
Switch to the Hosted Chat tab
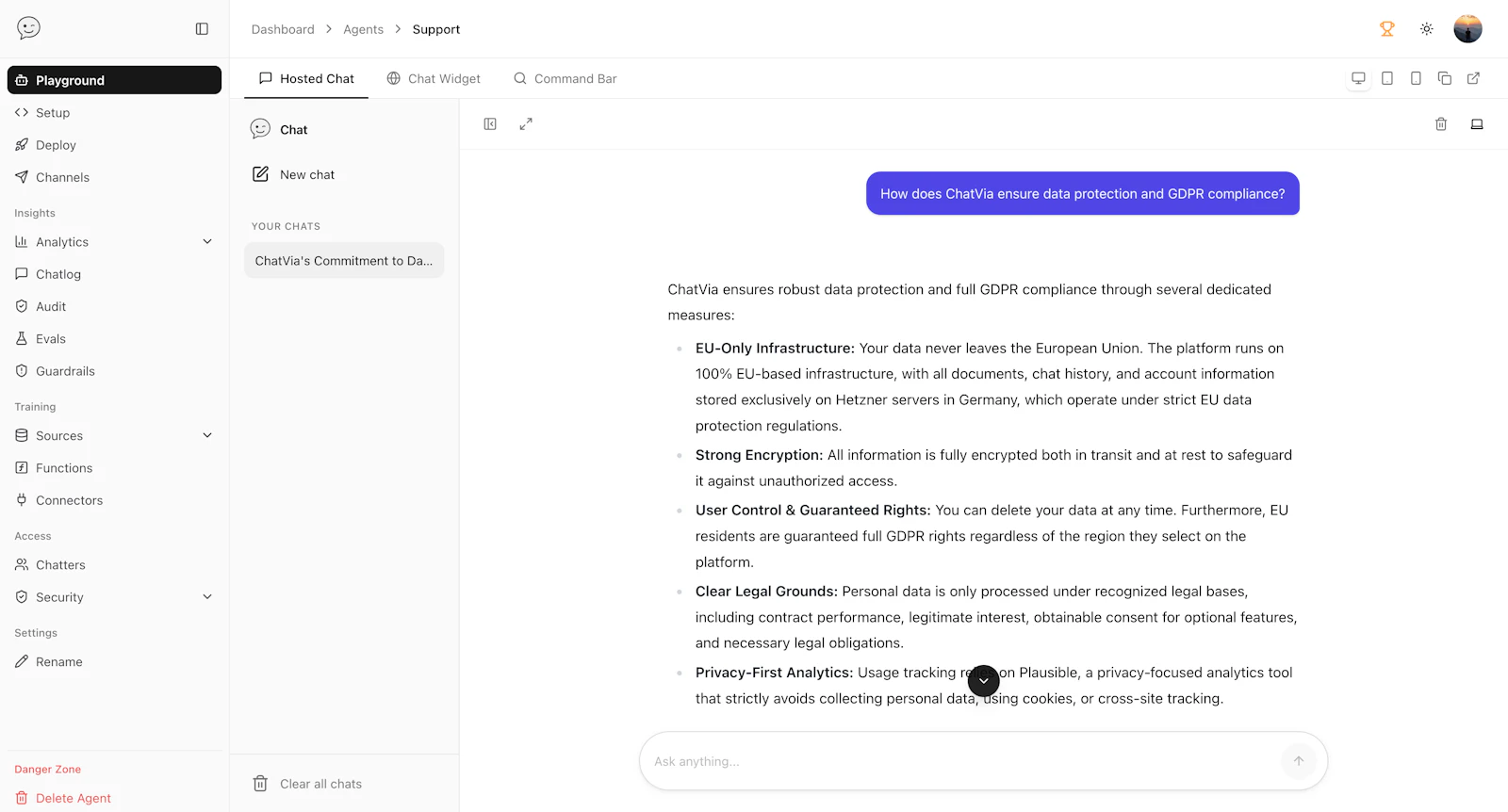[306, 79]
